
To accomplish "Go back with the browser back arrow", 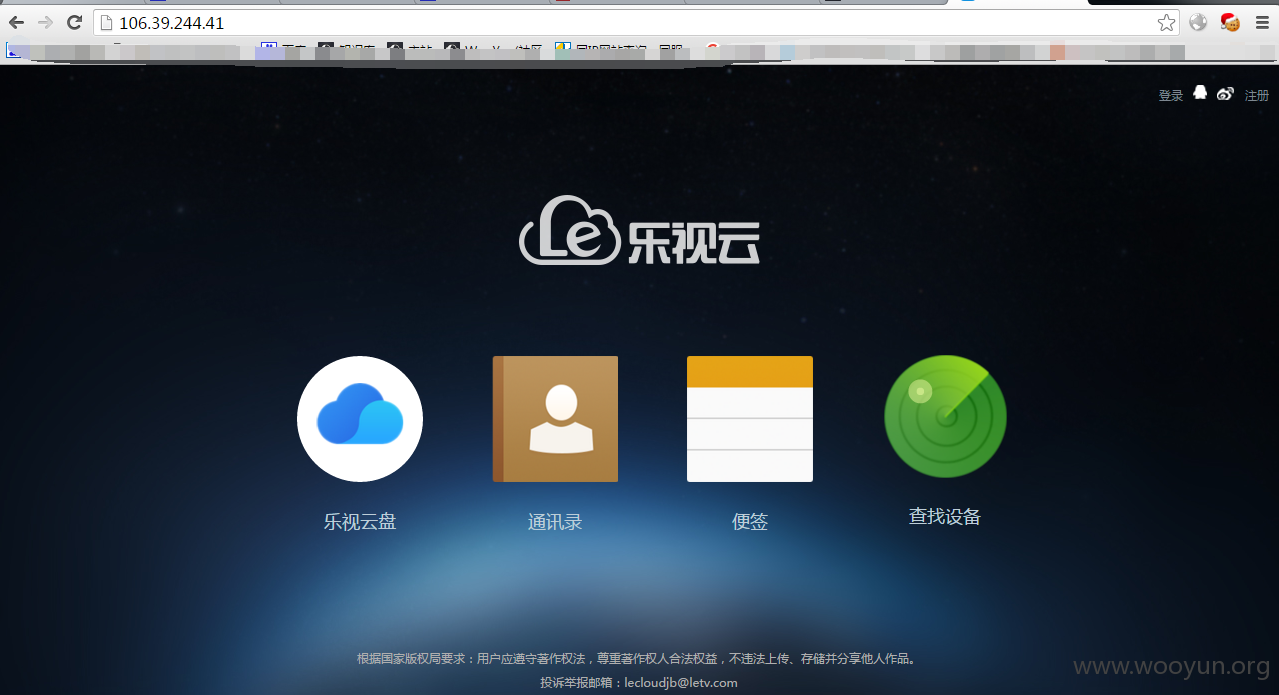I will click(16, 22).
